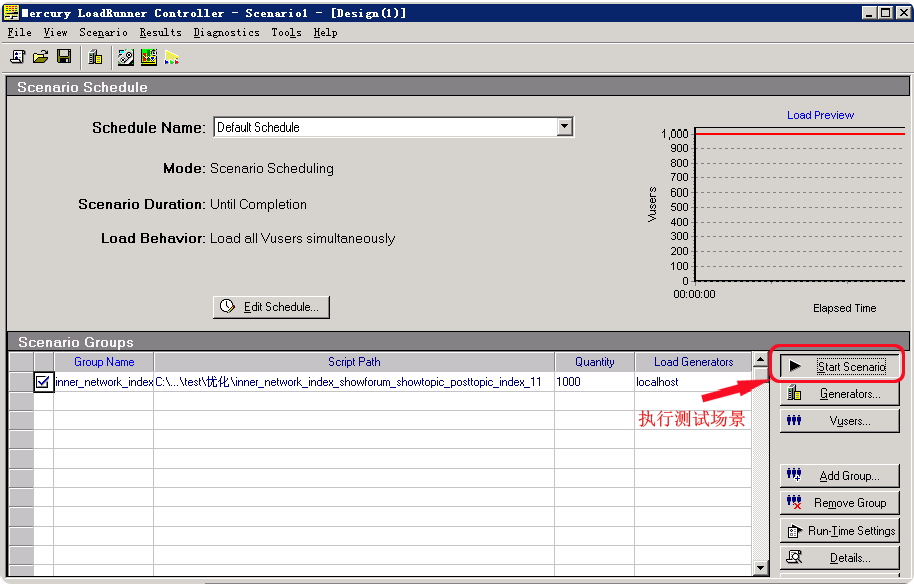The height and width of the screenshot is (584, 914).
Task: Click the row selector of first group row
Action: [x=21, y=382]
